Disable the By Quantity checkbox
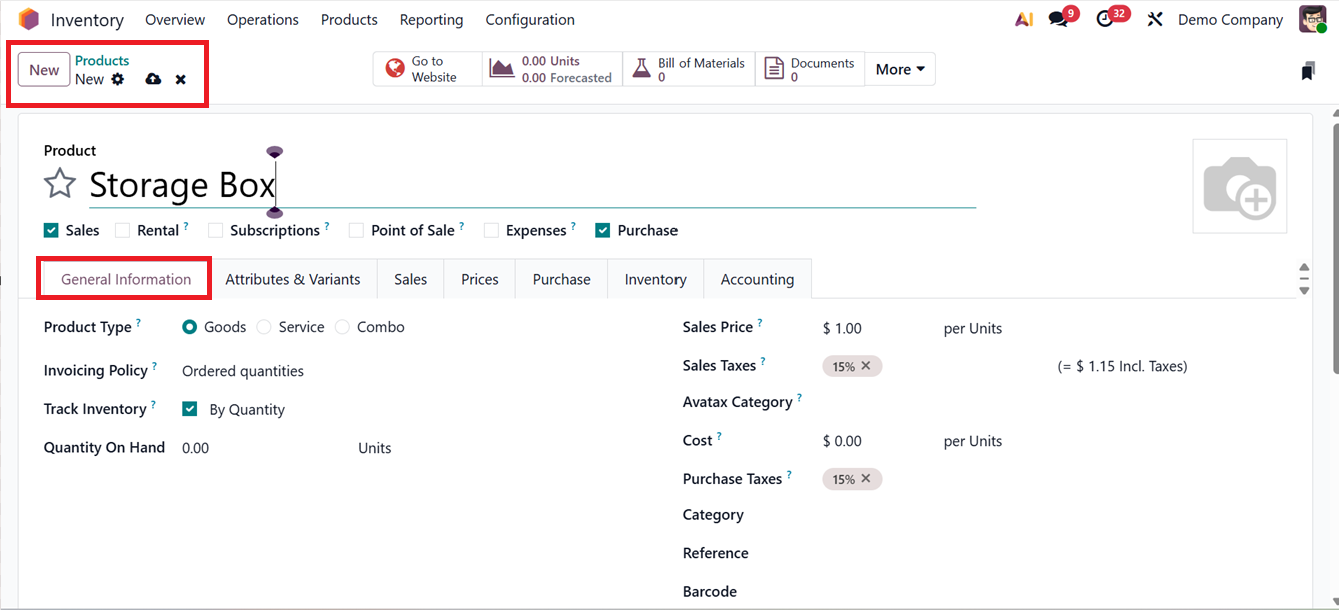The image size is (1339, 610). coord(189,409)
